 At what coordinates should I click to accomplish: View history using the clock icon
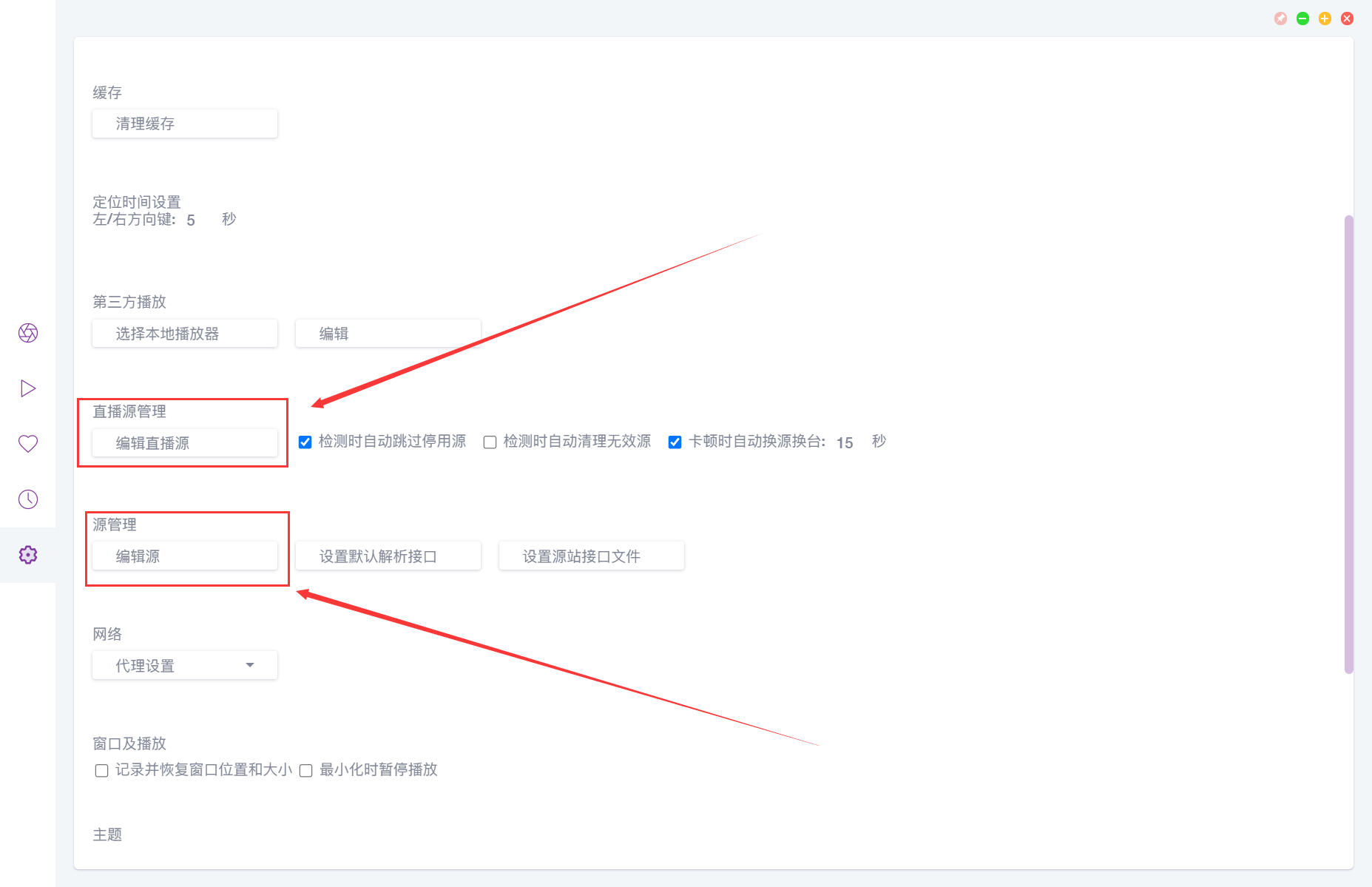27,499
